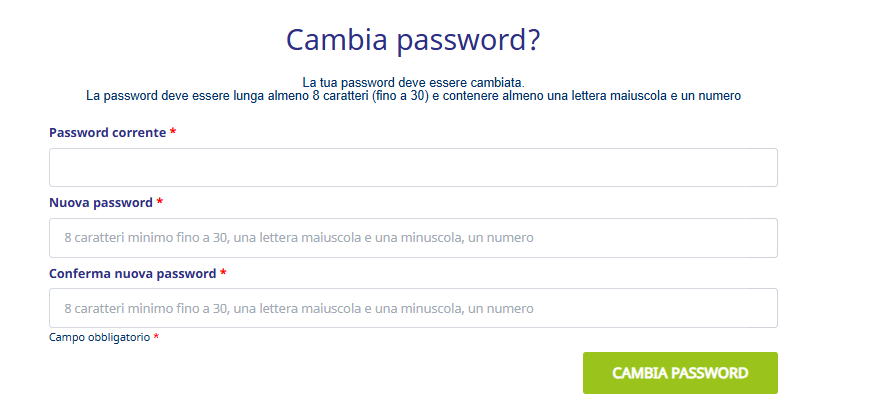Click red asterisk beside Password corrente
Image resolution: width=885 pixels, height=419 pixels.
click(173, 133)
